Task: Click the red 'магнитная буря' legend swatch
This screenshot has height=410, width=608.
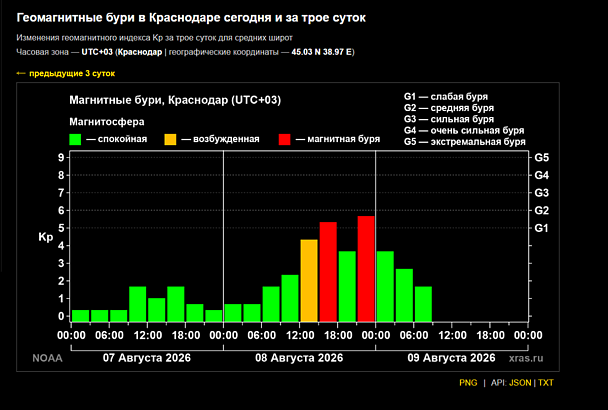Action: pyautogui.click(x=285, y=139)
